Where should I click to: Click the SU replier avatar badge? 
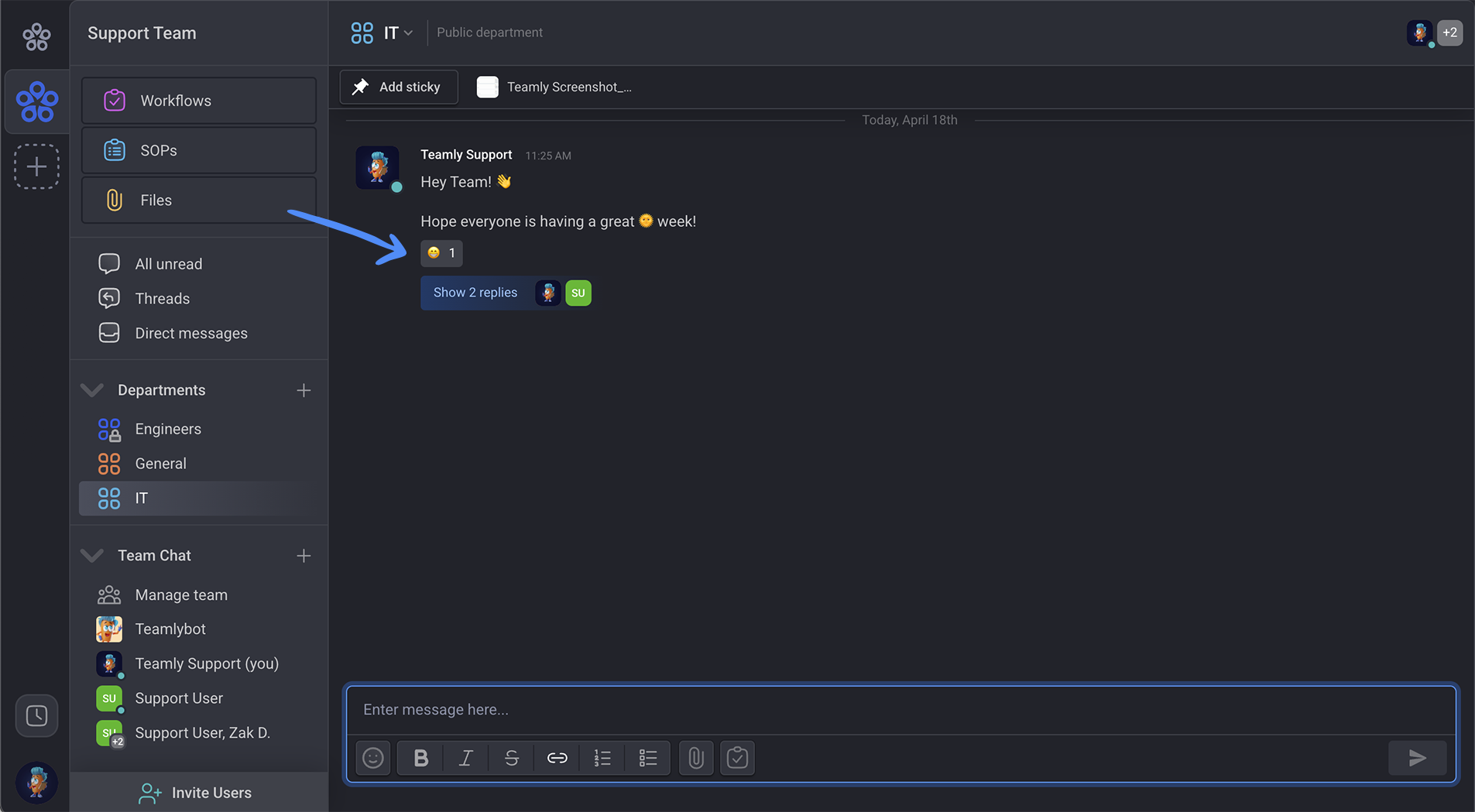click(x=578, y=293)
